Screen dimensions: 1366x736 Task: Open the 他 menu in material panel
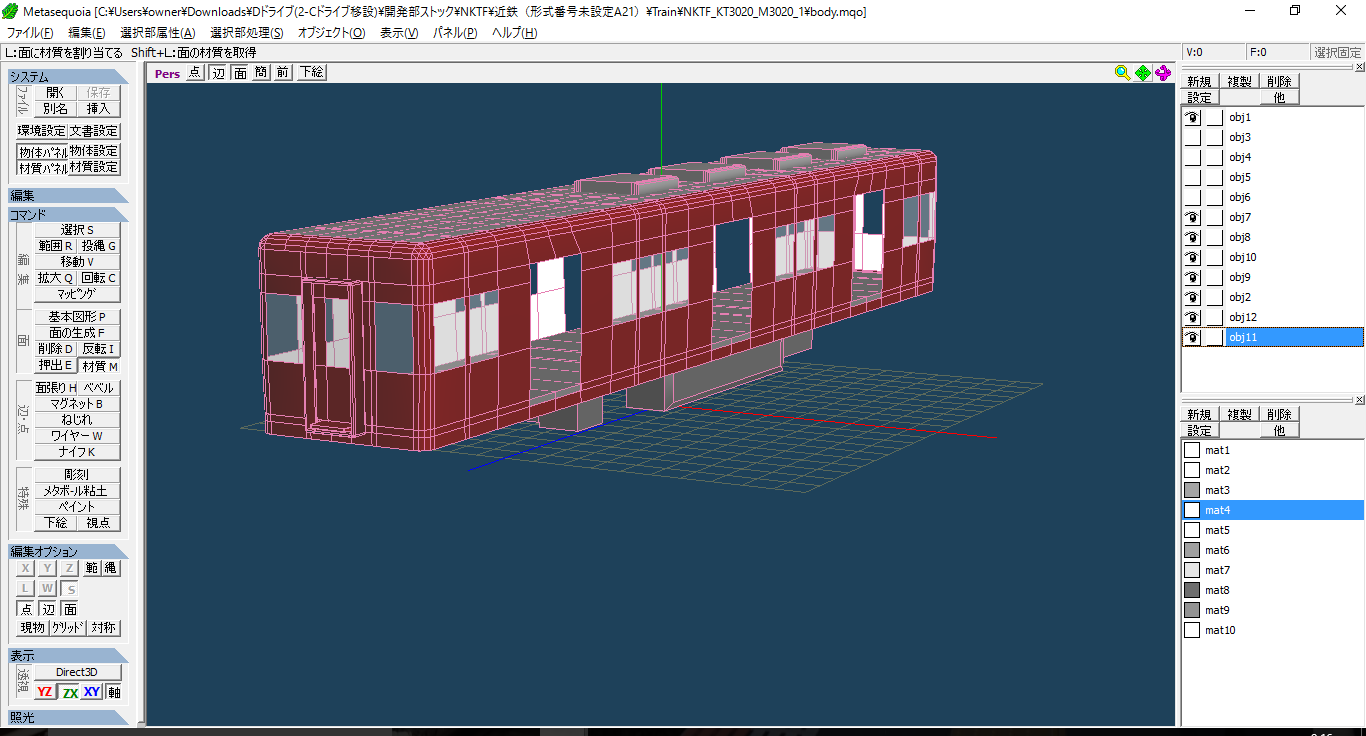point(1279,430)
